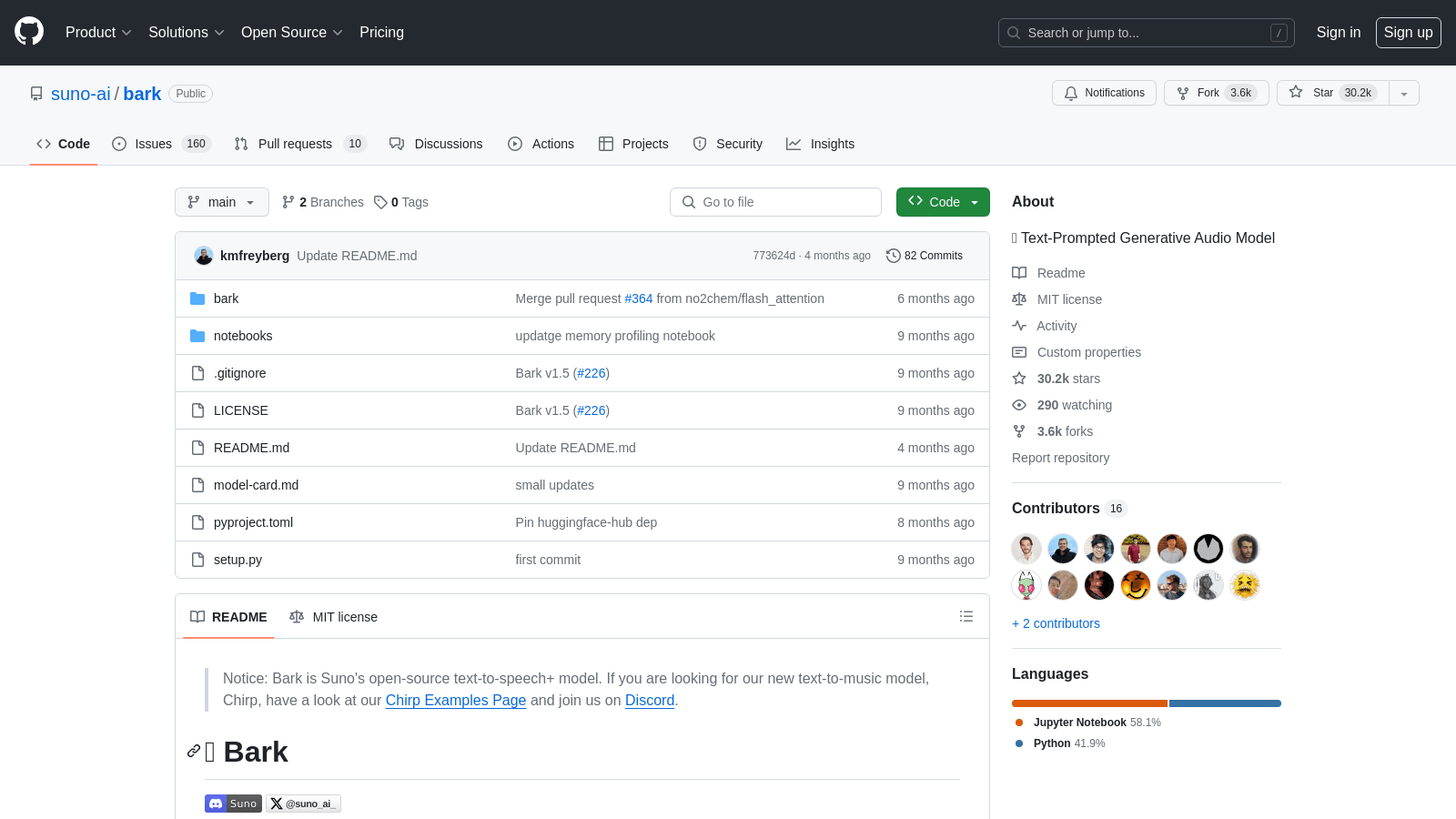This screenshot has width=1456, height=819.
Task: Open 82 Commits history
Action: pos(925,256)
